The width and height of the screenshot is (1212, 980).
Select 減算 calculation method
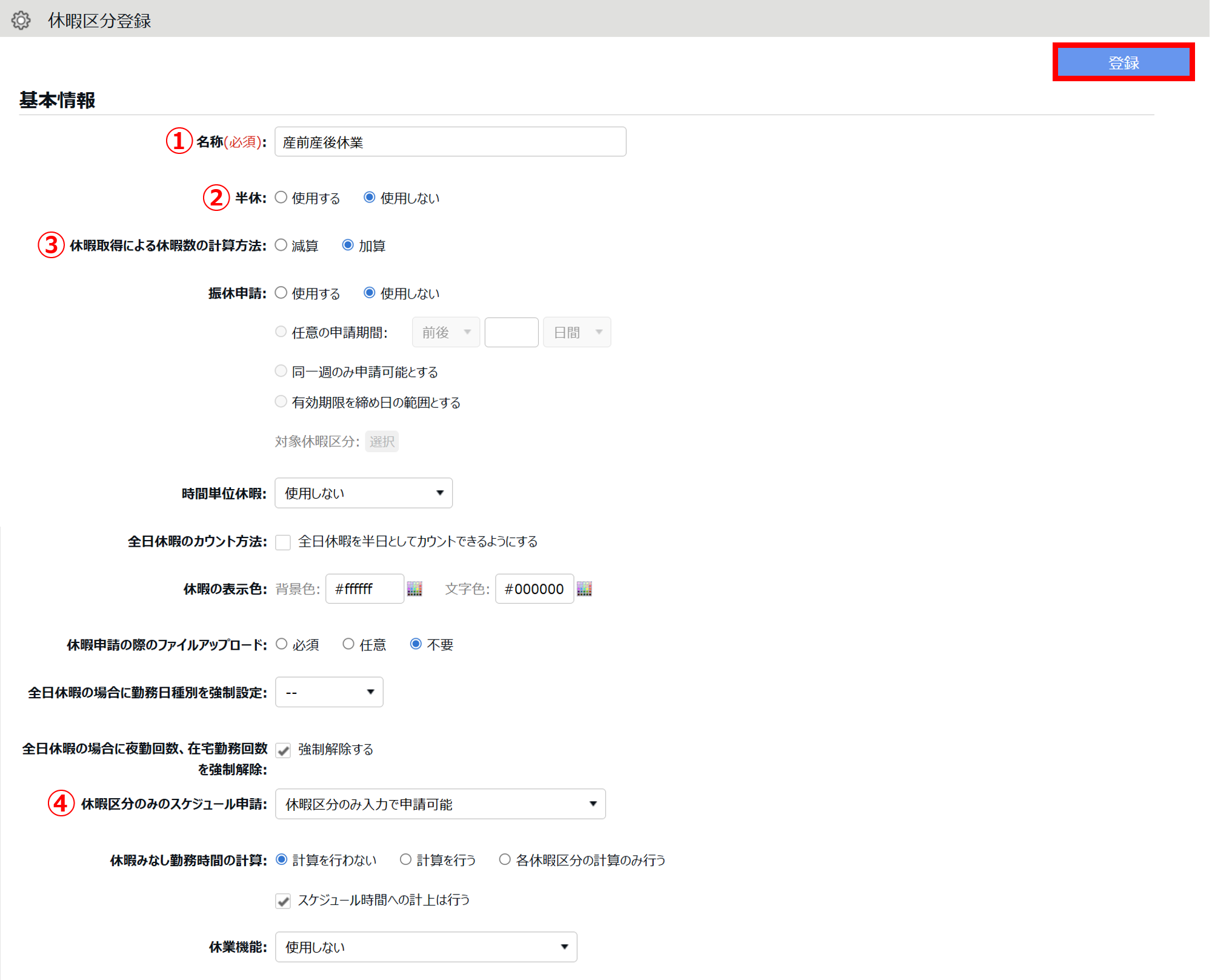click(x=281, y=245)
